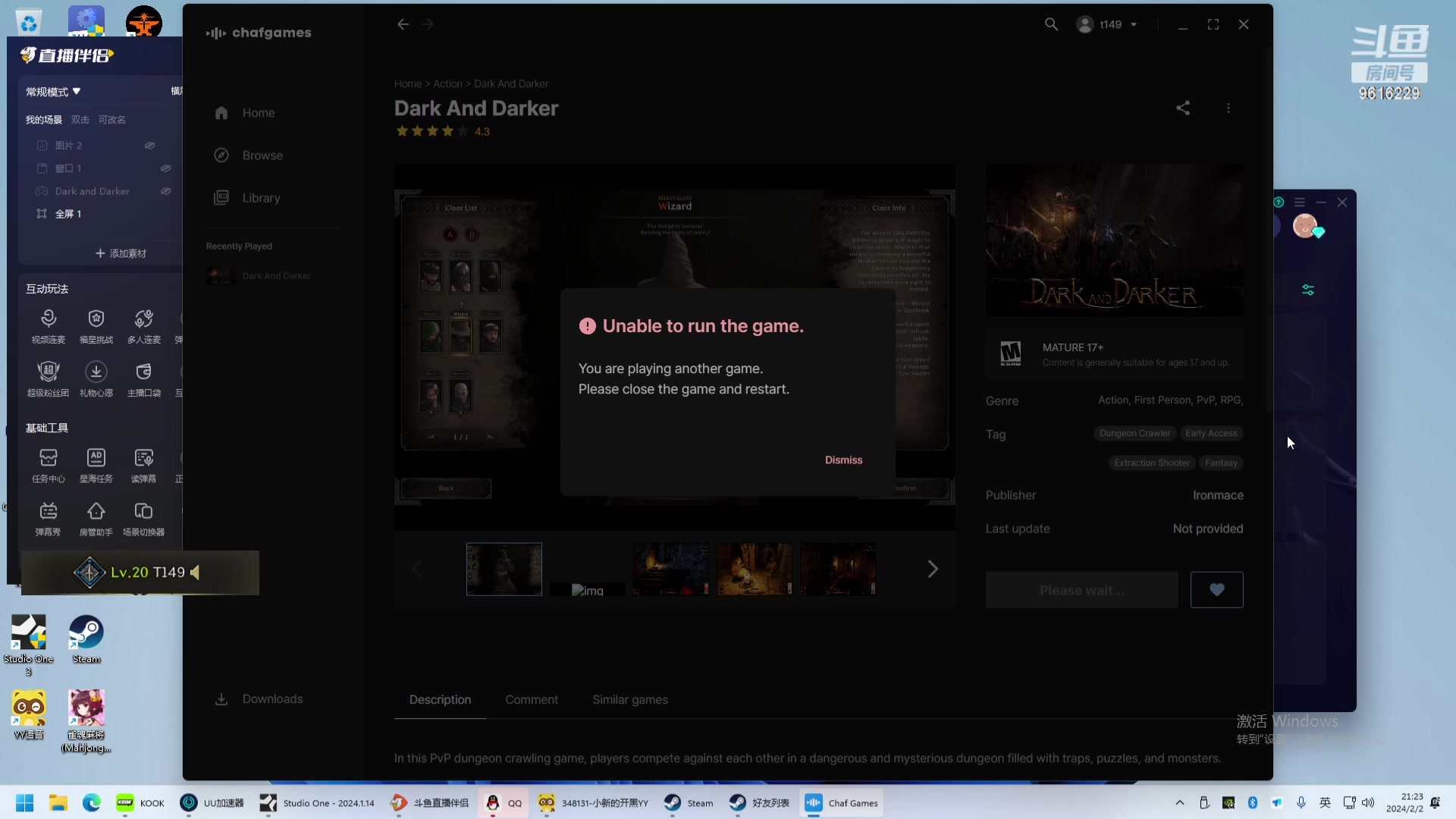Click the share icon for Dark And Darker
1456x819 pixels.
(1183, 108)
